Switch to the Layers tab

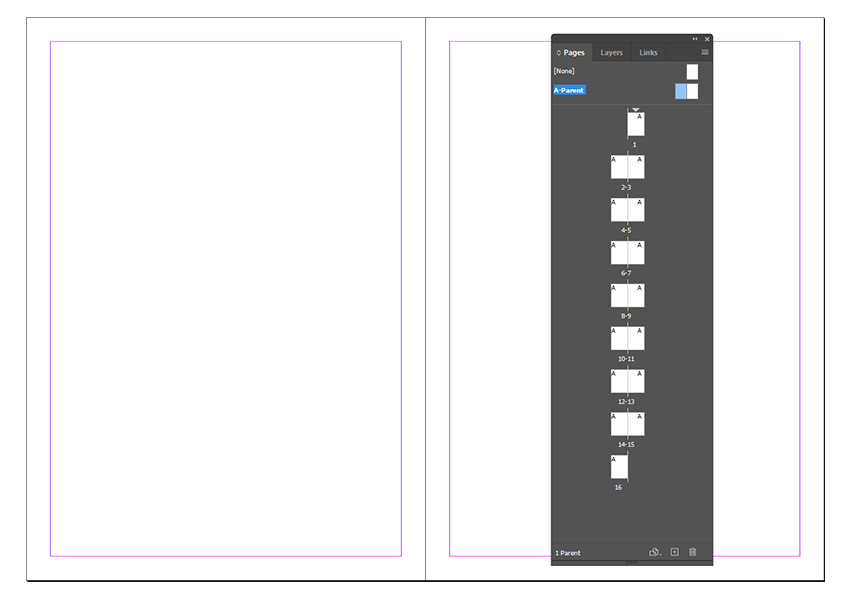611,53
